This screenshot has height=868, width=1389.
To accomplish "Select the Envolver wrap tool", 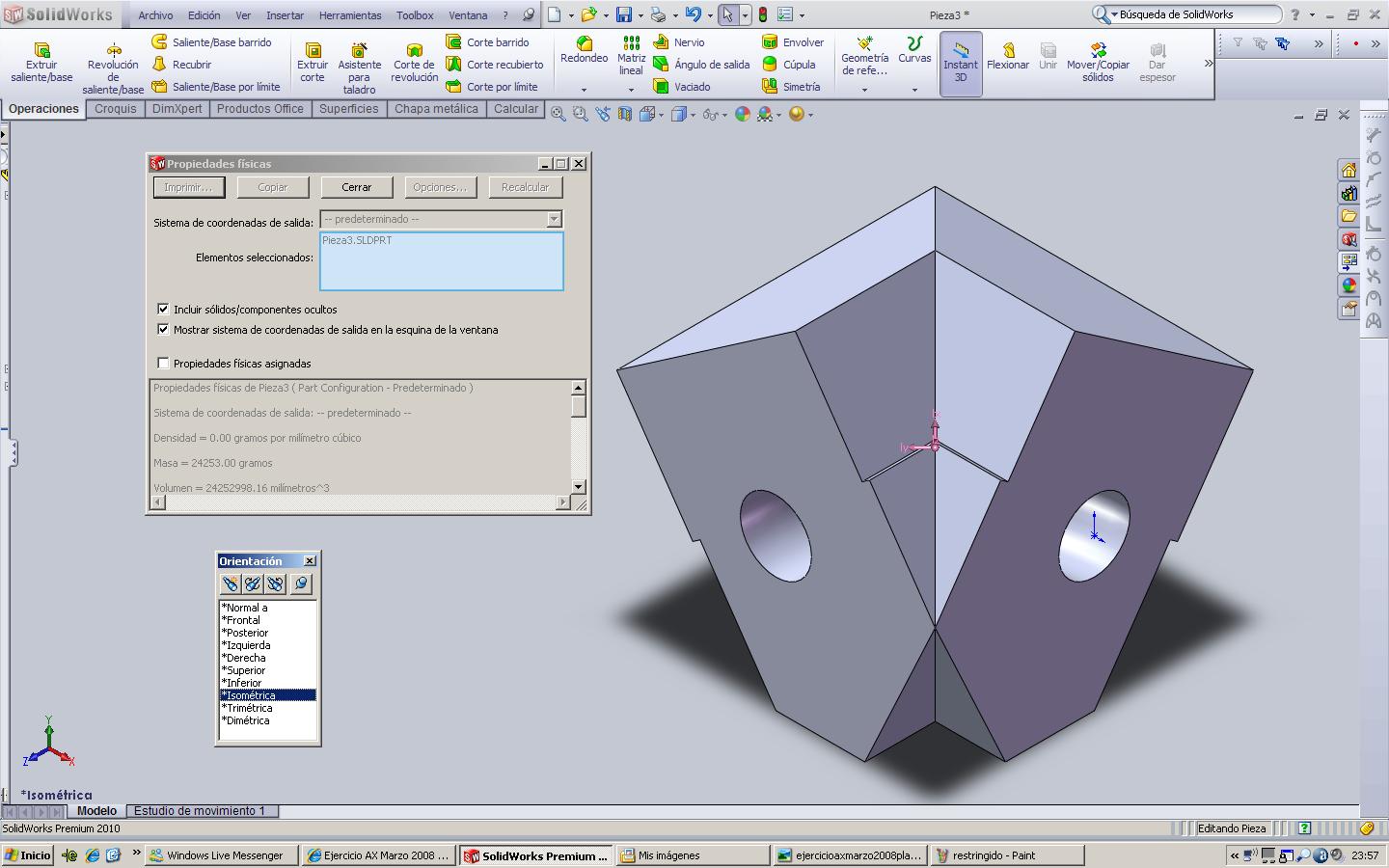I will pyautogui.click(x=793, y=42).
